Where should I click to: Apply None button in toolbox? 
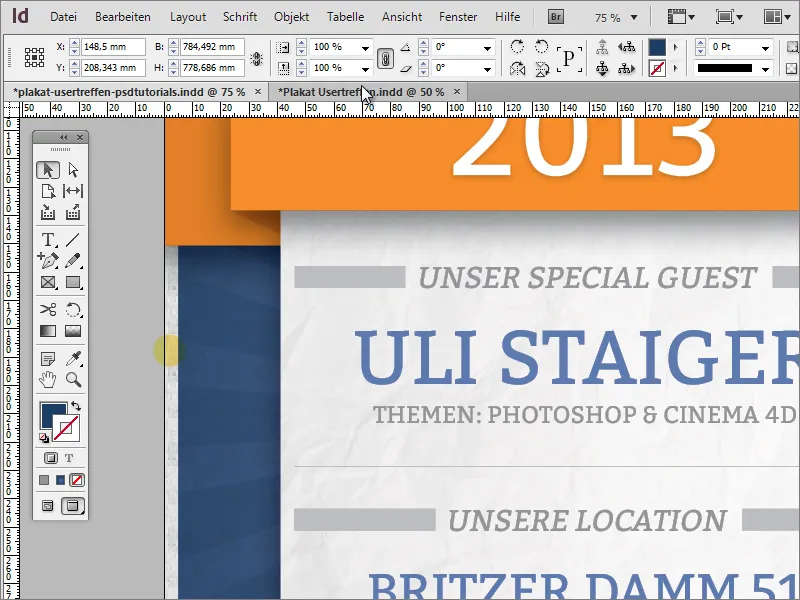tap(77, 480)
